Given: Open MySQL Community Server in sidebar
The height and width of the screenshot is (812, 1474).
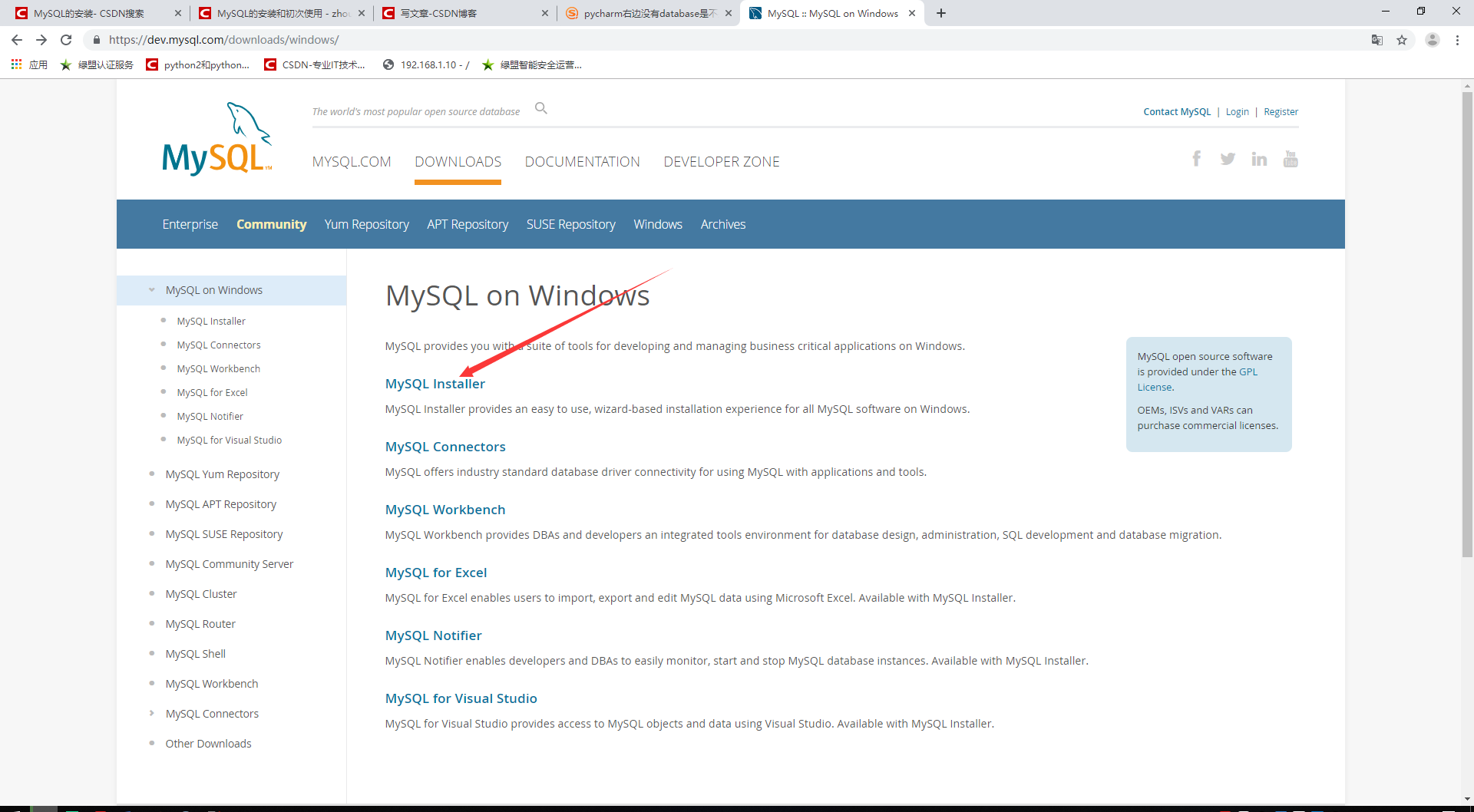Looking at the screenshot, I should click(x=229, y=564).
